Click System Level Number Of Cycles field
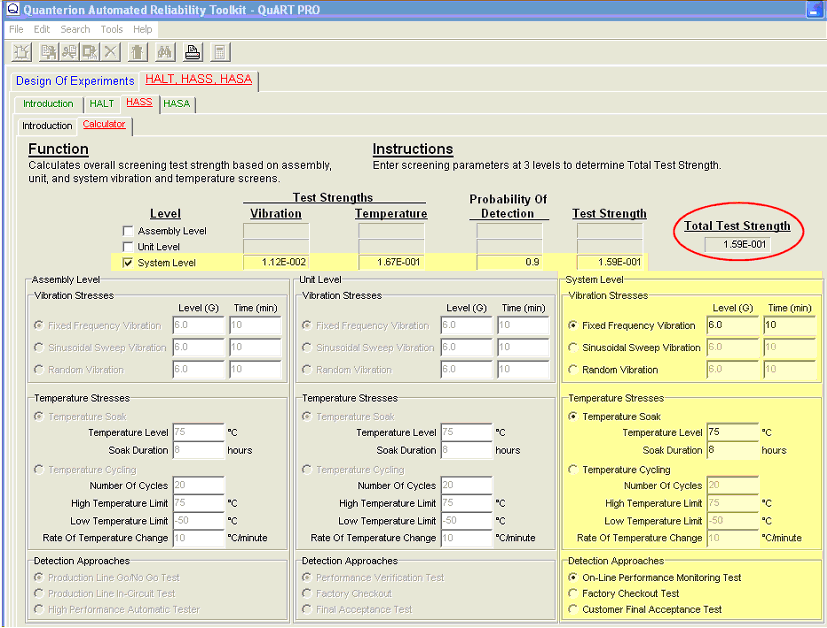The image size is (827, 628). click(x=733, y=485)
